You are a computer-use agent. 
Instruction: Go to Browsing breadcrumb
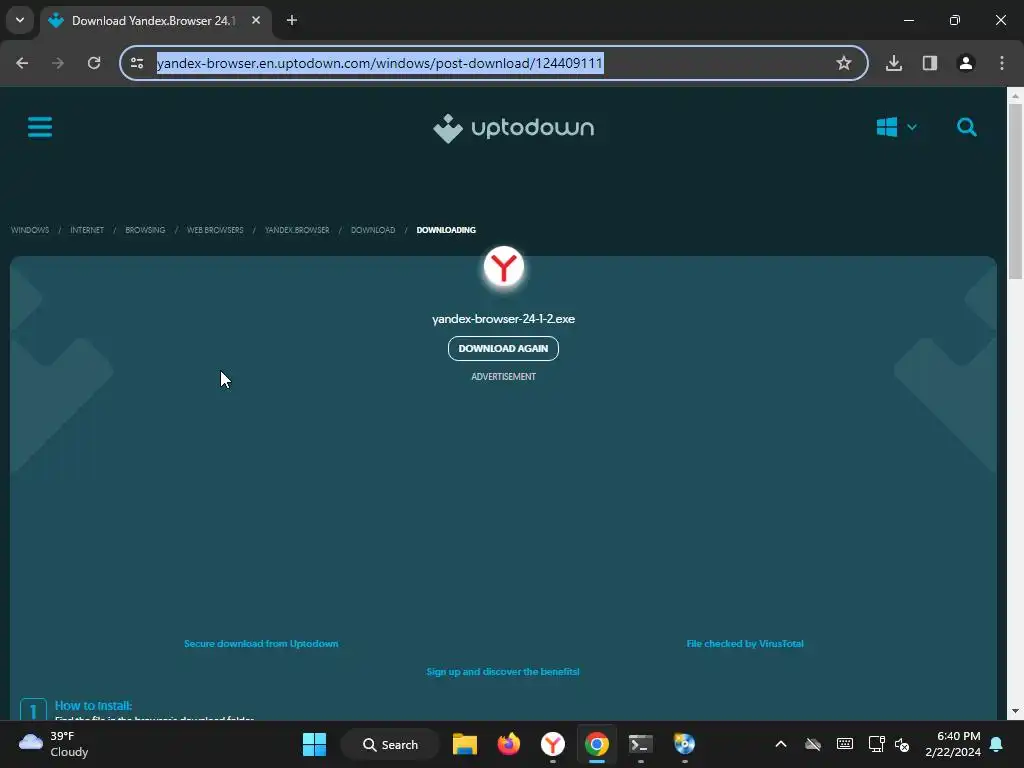[145, 230]
